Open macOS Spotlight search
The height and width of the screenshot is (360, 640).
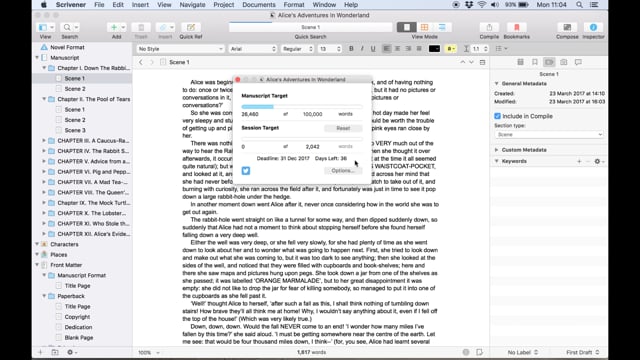[579, 5]
